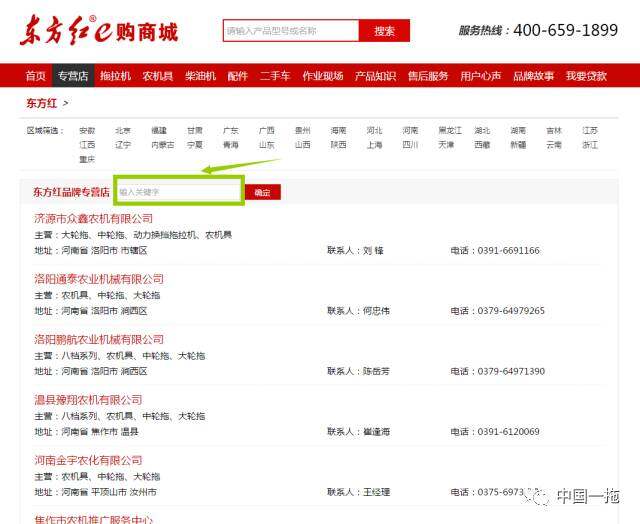Choose 广东 in region filter
Screen dimensions: 640x524
tap(231, 131)
